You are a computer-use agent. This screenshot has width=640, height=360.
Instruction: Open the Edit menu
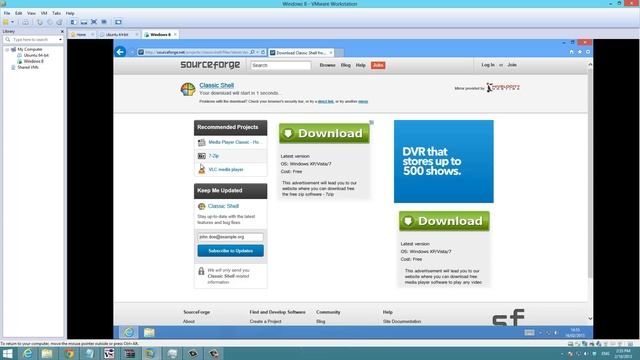[x=19, y=13]
